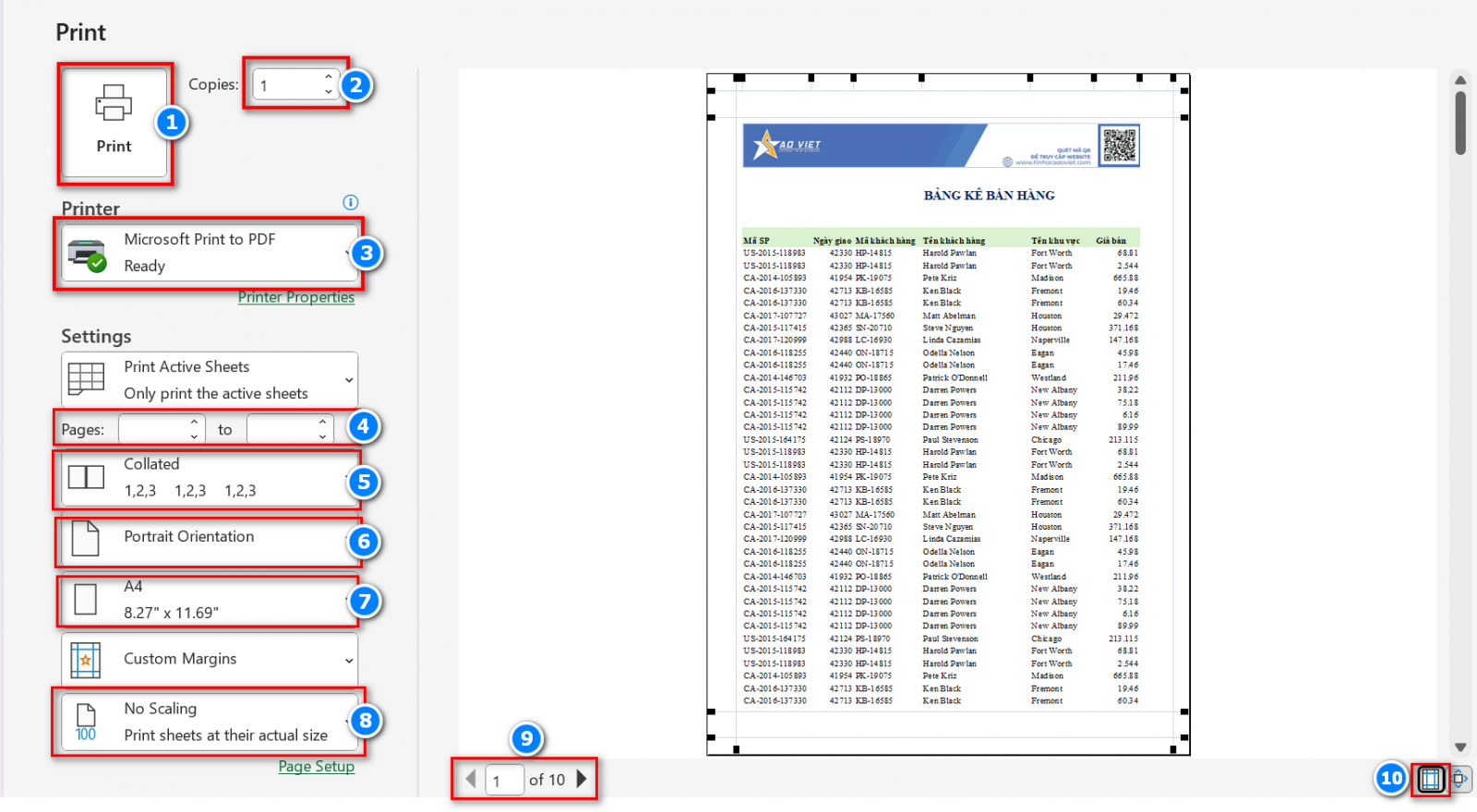Open the Printer Properties link
Image resolution: width=1477 pixels, height=812 pixels.
(x=295, y=297)
